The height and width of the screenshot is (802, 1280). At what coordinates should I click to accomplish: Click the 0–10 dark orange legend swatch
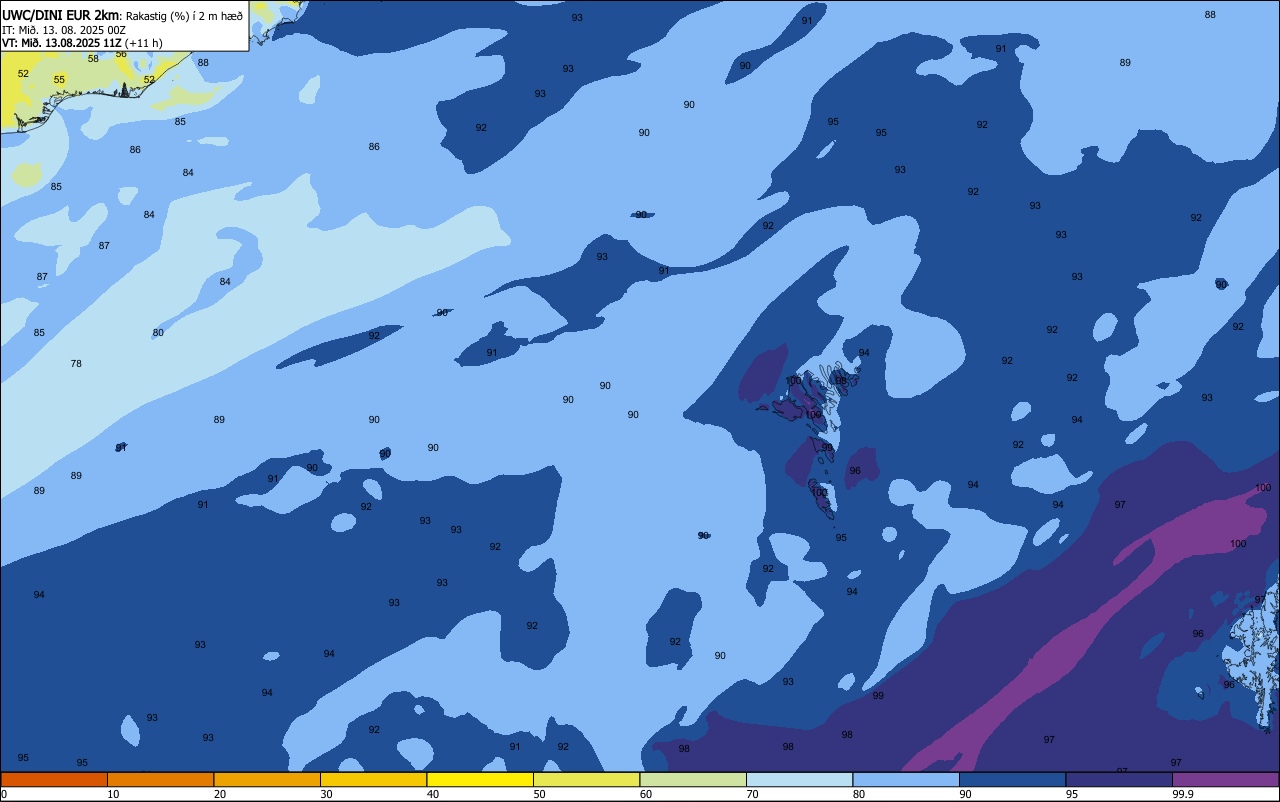54,779
